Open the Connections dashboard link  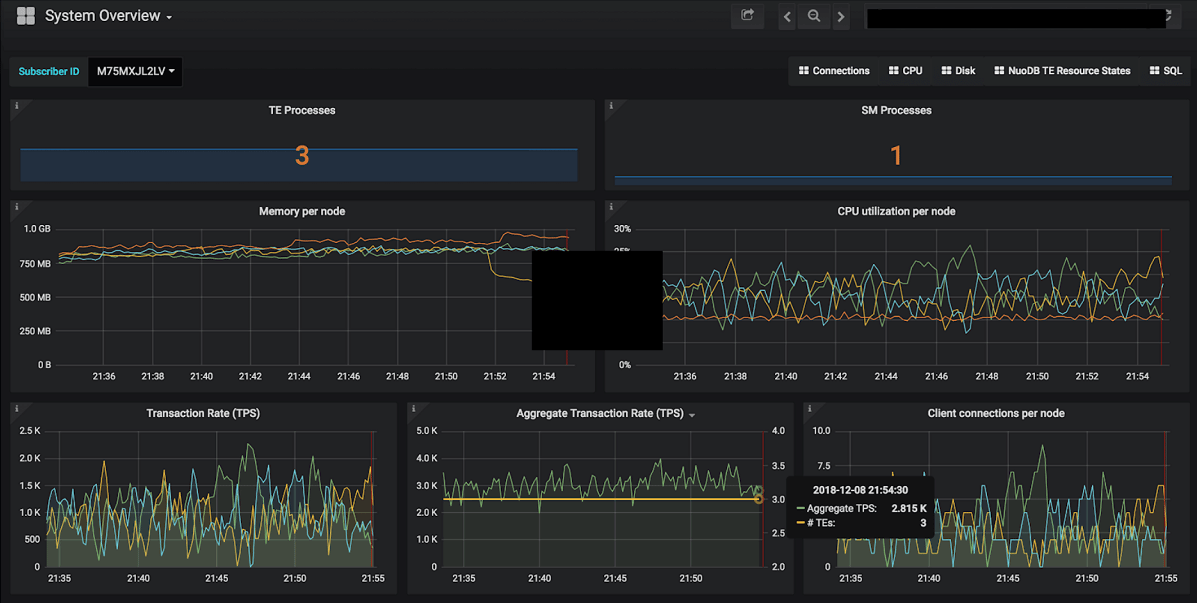click(834, 71)
